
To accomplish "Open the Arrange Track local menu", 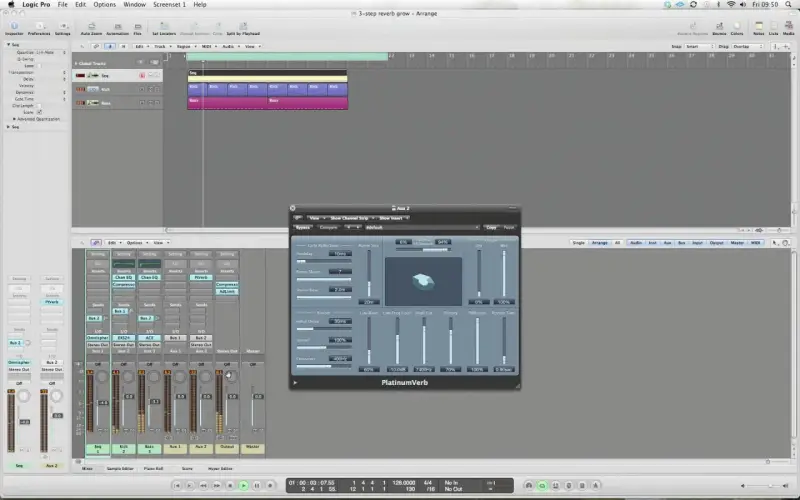I will tap(162, 46).
